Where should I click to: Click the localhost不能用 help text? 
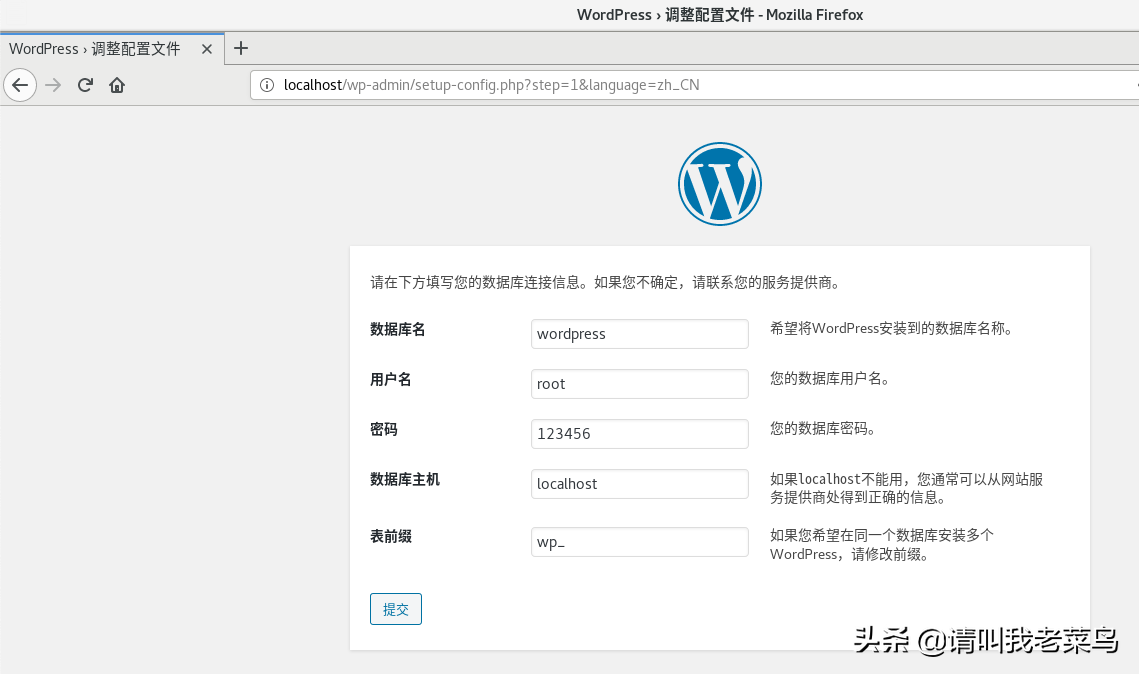tap(907, 488)
